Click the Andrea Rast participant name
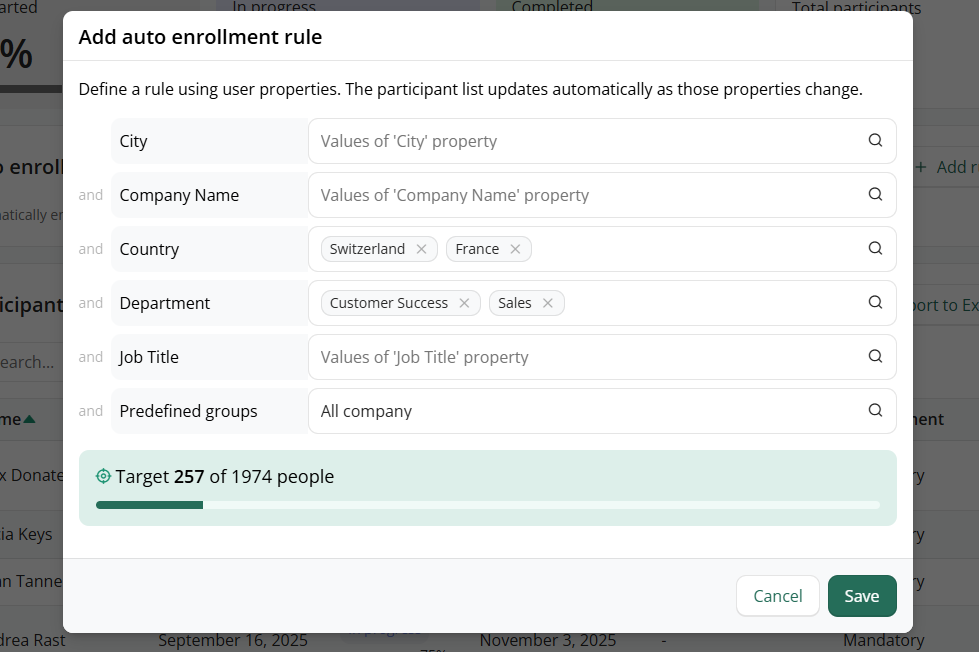 32,640
